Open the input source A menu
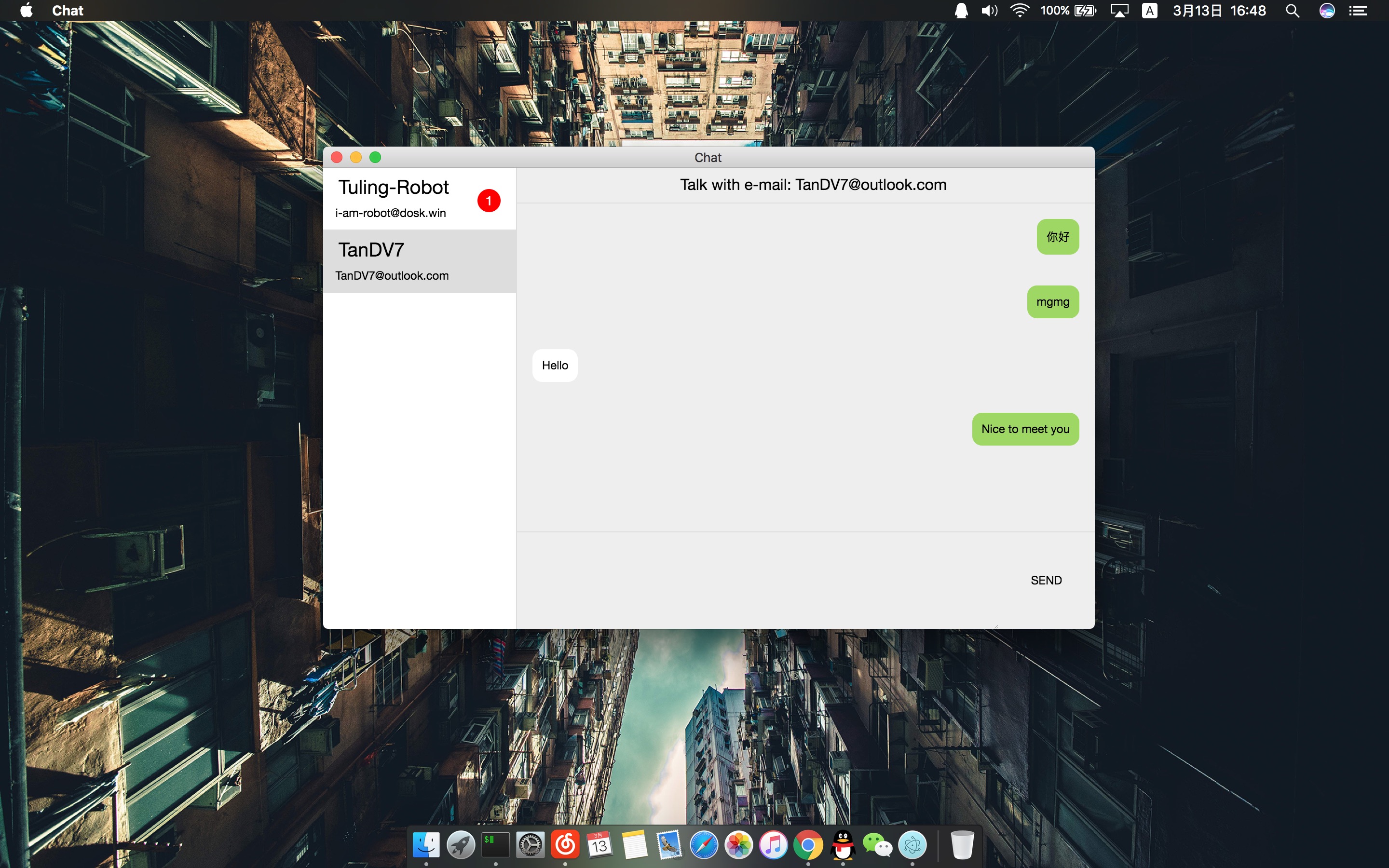1389x868 pixels. 1149,10
